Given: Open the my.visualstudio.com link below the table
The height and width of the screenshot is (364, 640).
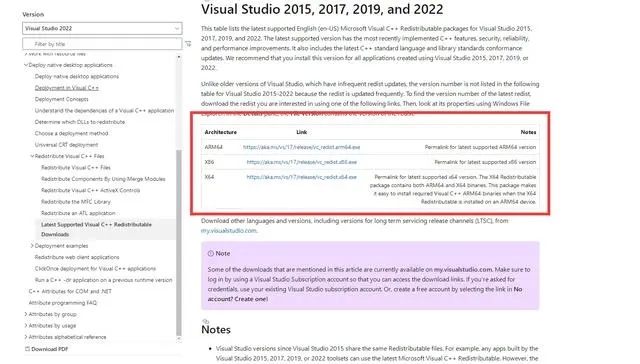Looking at the screenshot, I should coord(229,231).
